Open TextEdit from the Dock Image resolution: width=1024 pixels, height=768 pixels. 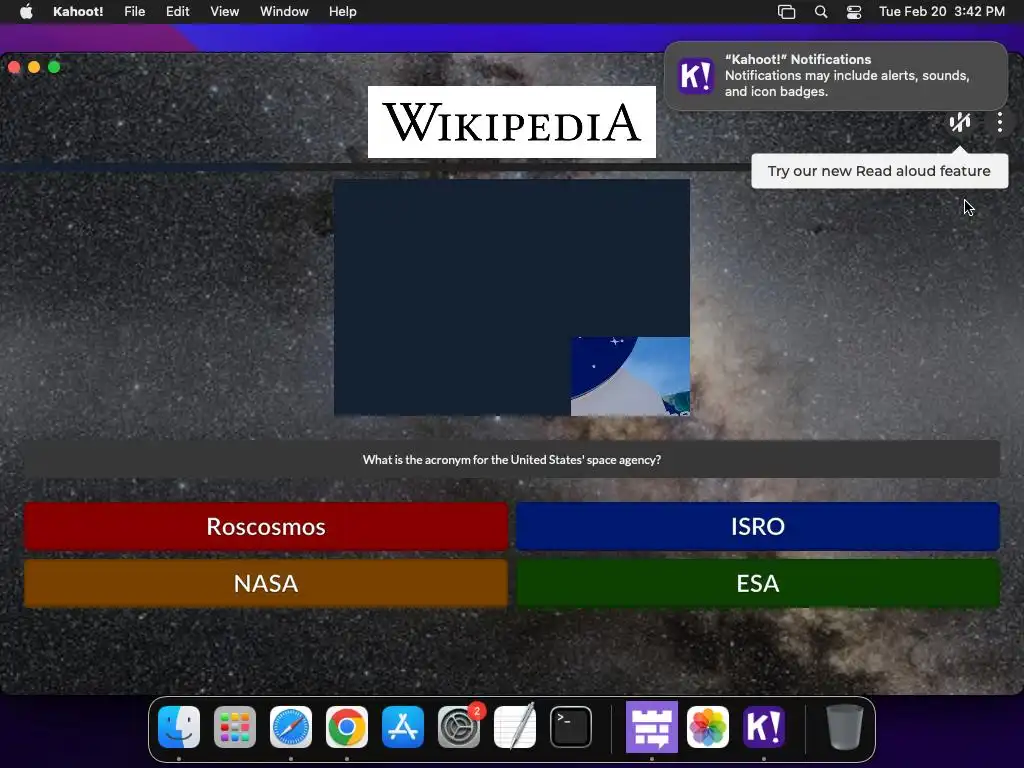pos(515,727)
